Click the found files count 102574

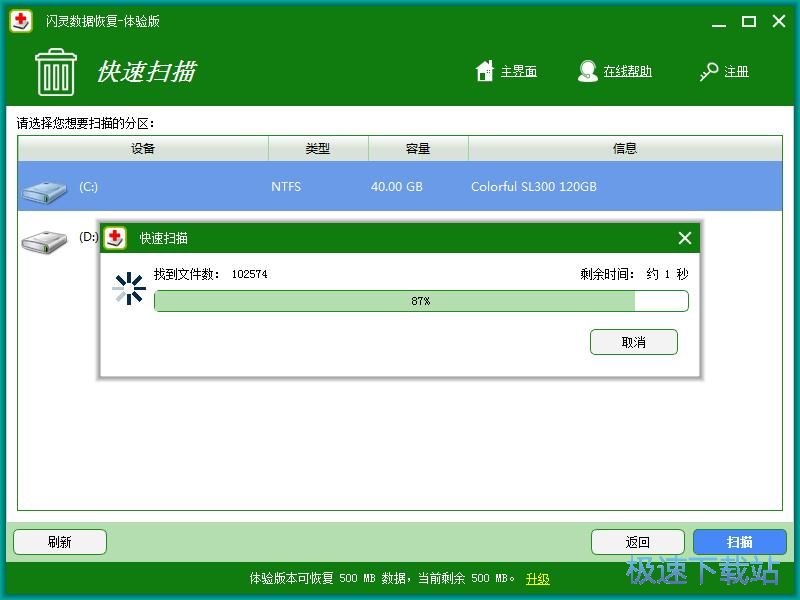(x=249, y=274)
